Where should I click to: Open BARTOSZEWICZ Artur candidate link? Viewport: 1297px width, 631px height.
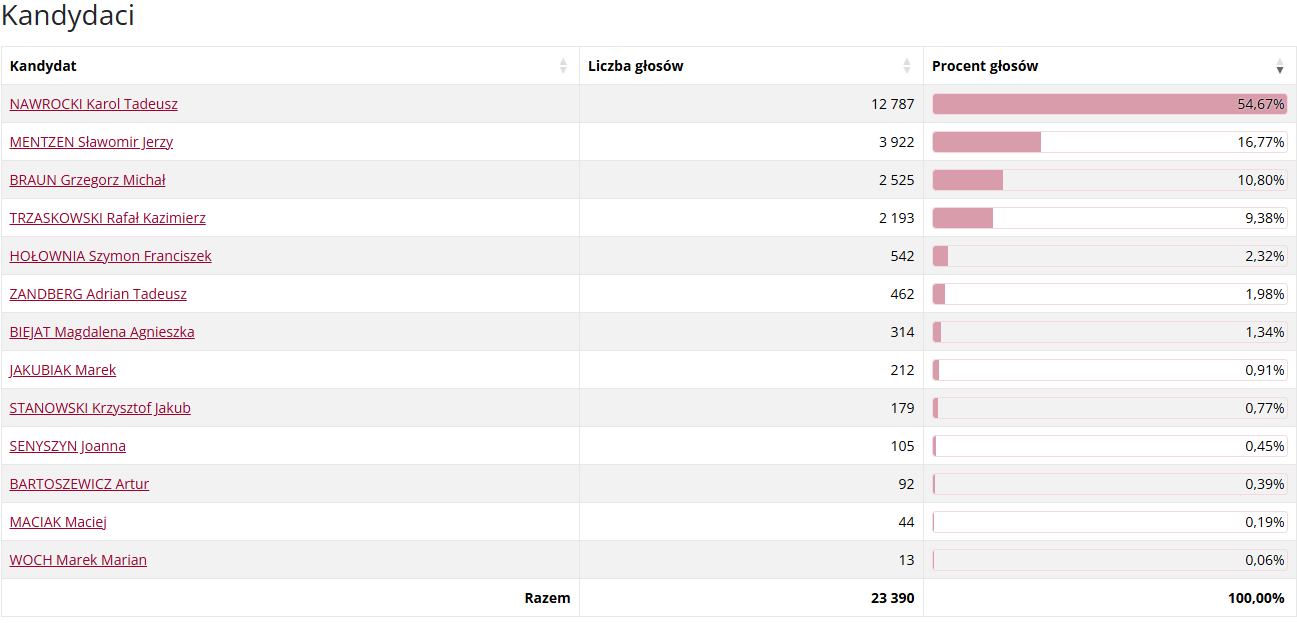tap(79, 484)
